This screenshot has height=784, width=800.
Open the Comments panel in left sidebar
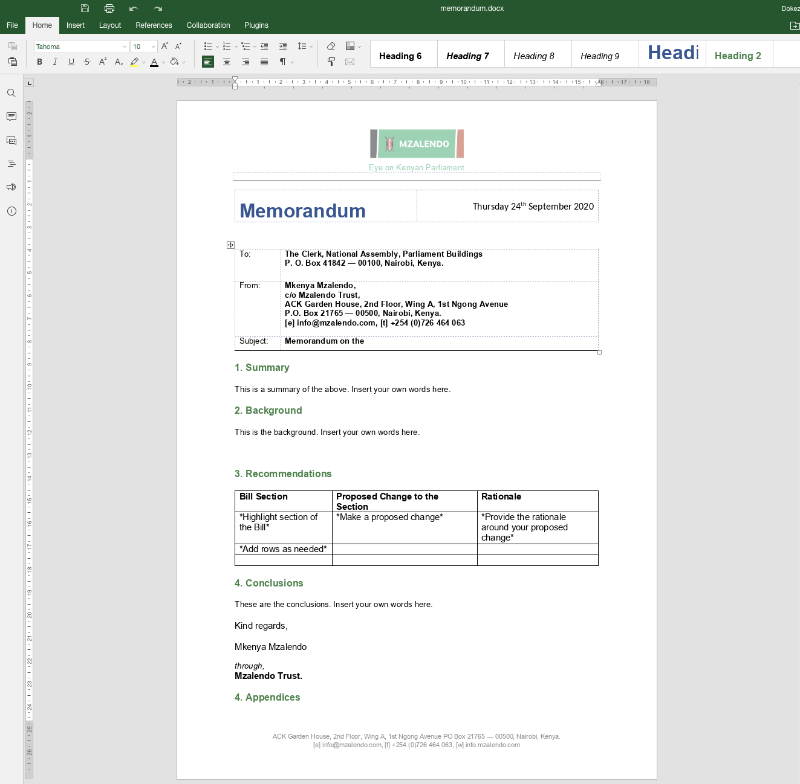[12, 116]
